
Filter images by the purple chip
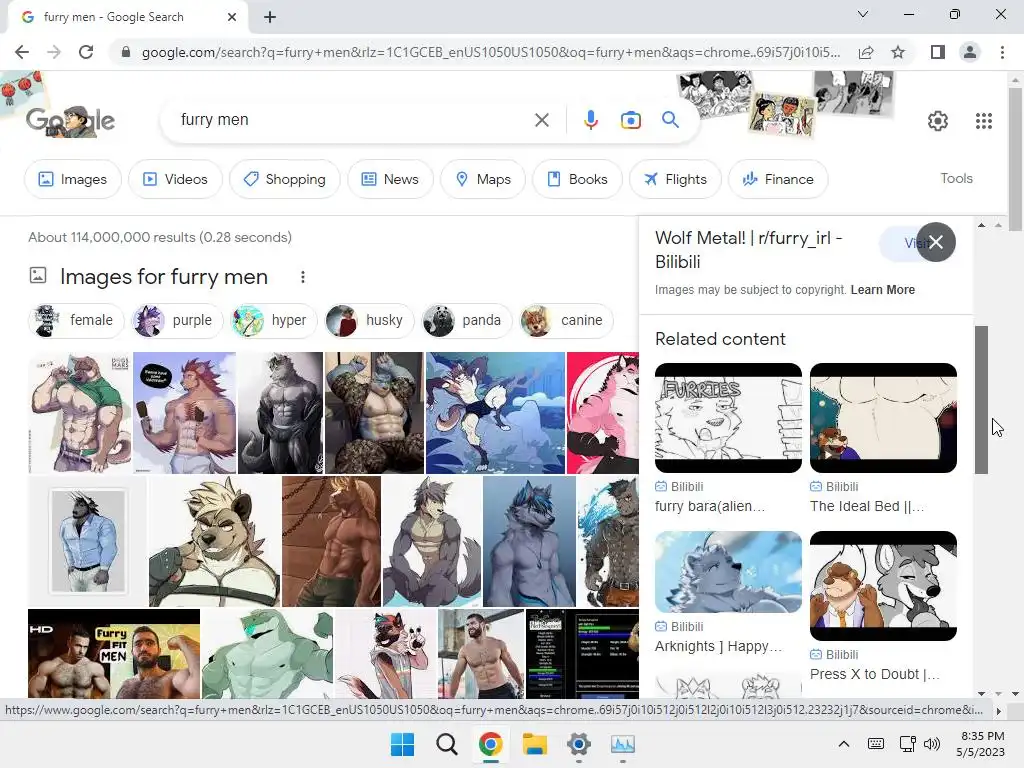pyautogui.click(x=177, y=321)
